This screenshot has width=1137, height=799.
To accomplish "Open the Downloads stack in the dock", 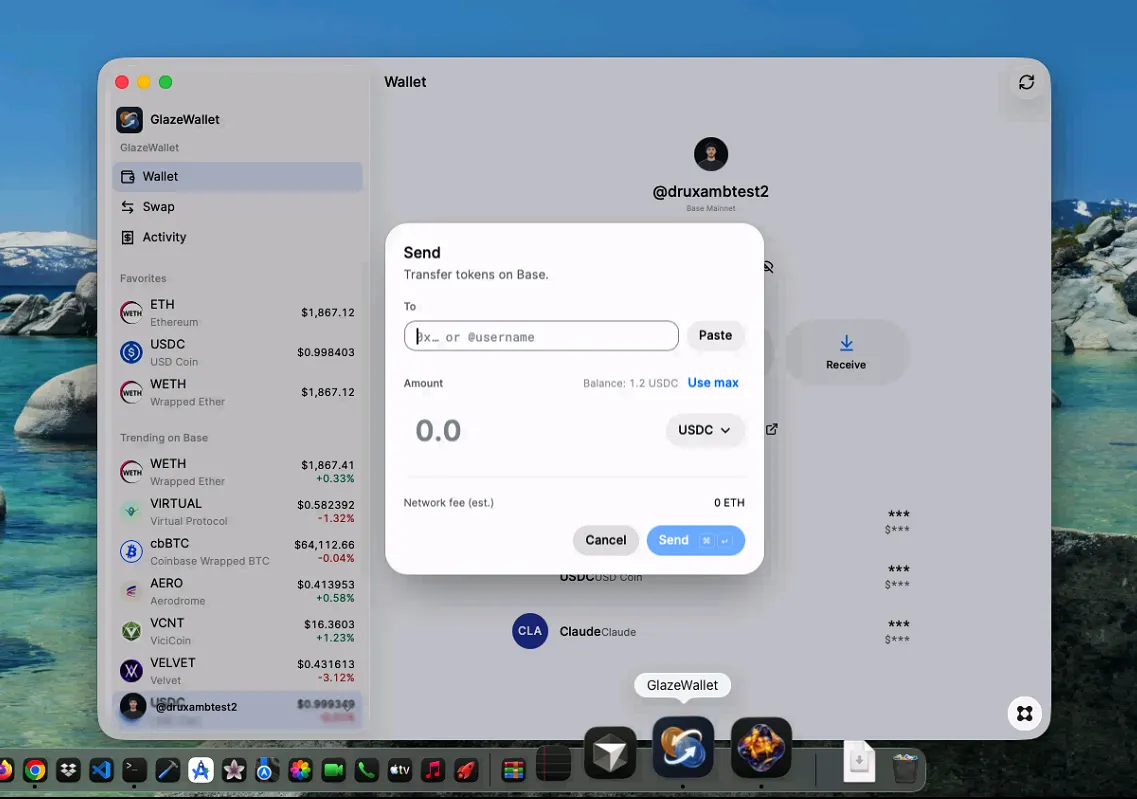I will pyautogui.click(x=859, y=761).
